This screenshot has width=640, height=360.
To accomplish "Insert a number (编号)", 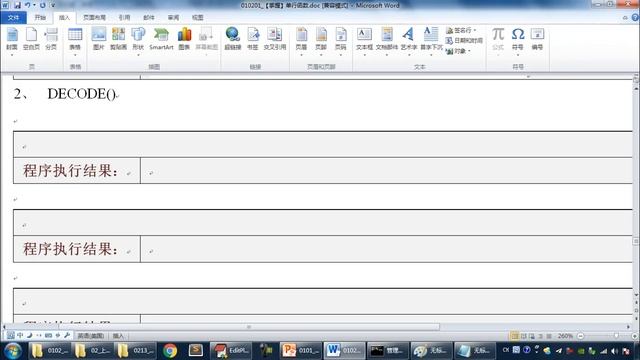I will (538, 39).
